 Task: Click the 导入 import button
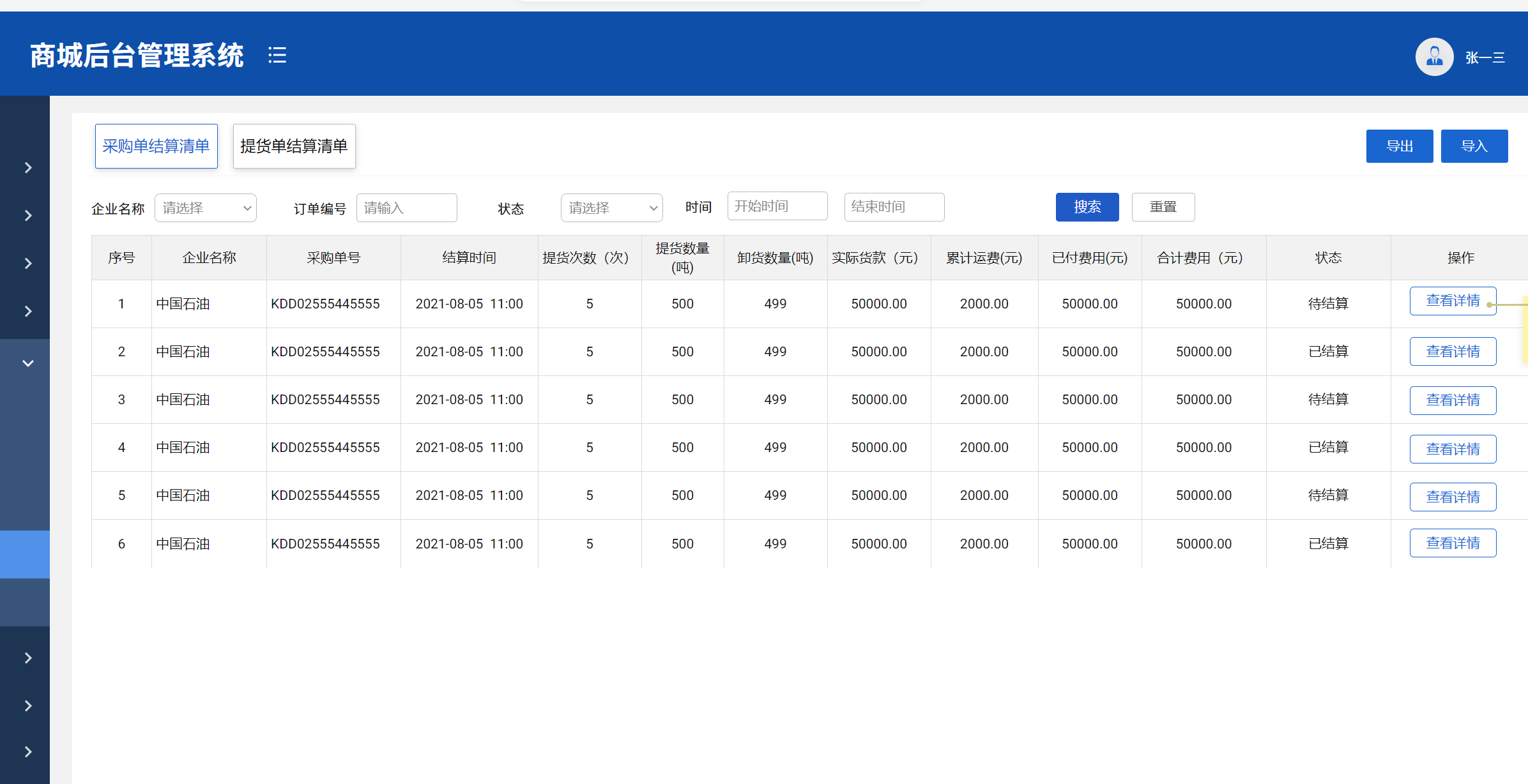coord(1474,146)
